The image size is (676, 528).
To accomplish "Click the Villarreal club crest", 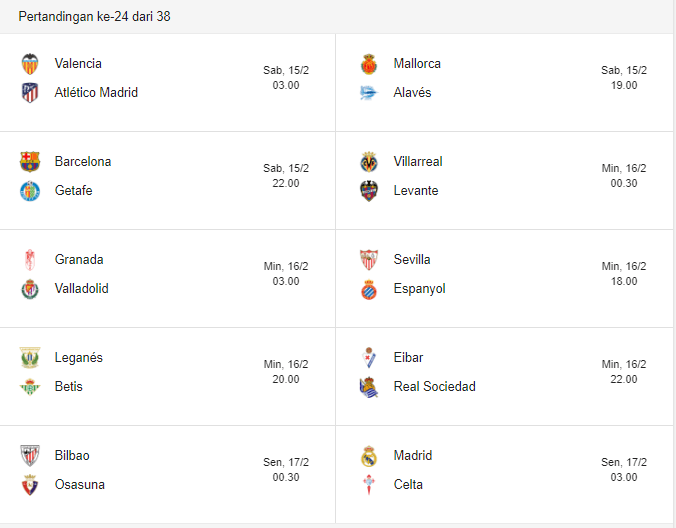I will click(369, 162).
